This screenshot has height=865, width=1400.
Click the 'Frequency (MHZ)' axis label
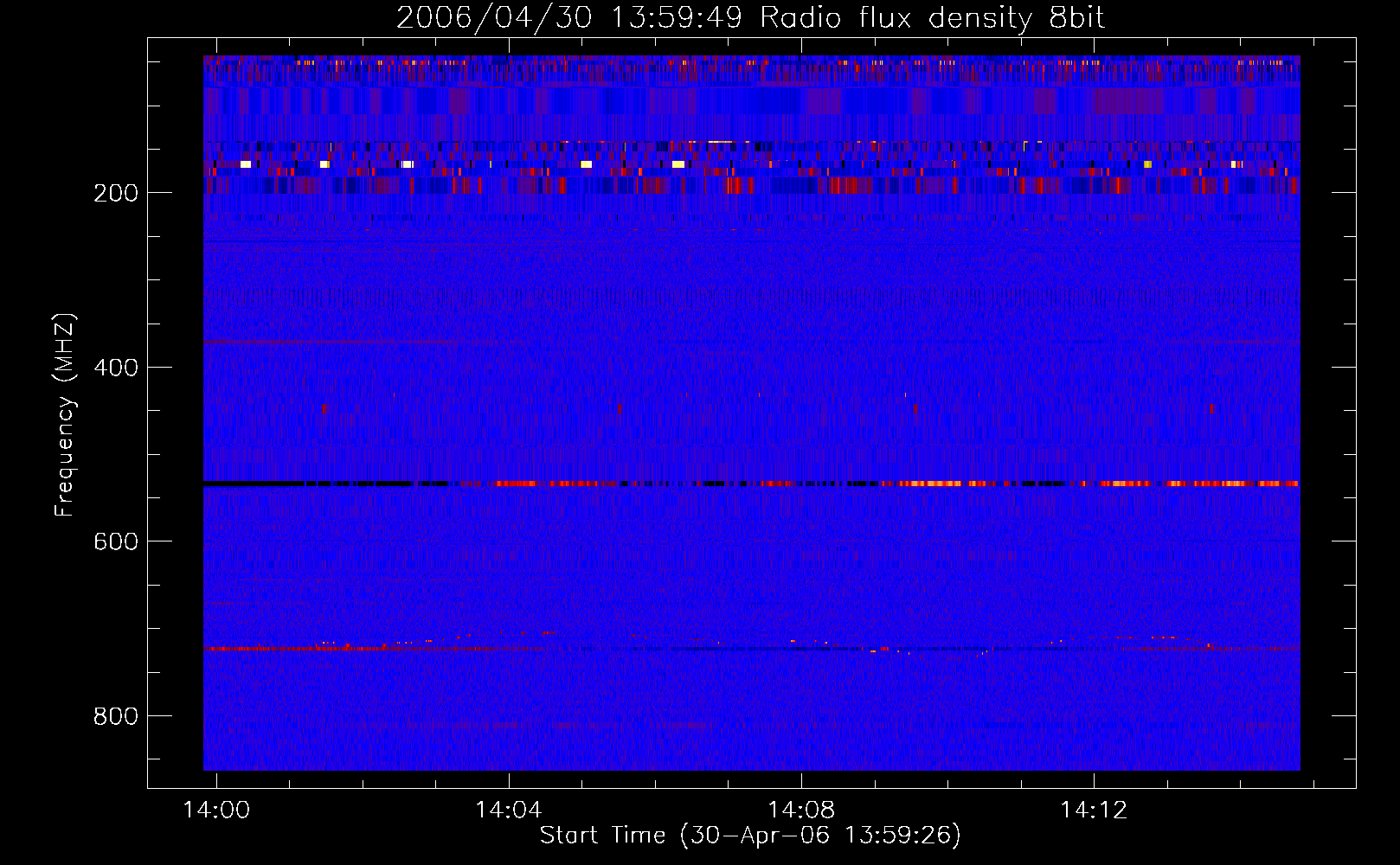[65, 415]
